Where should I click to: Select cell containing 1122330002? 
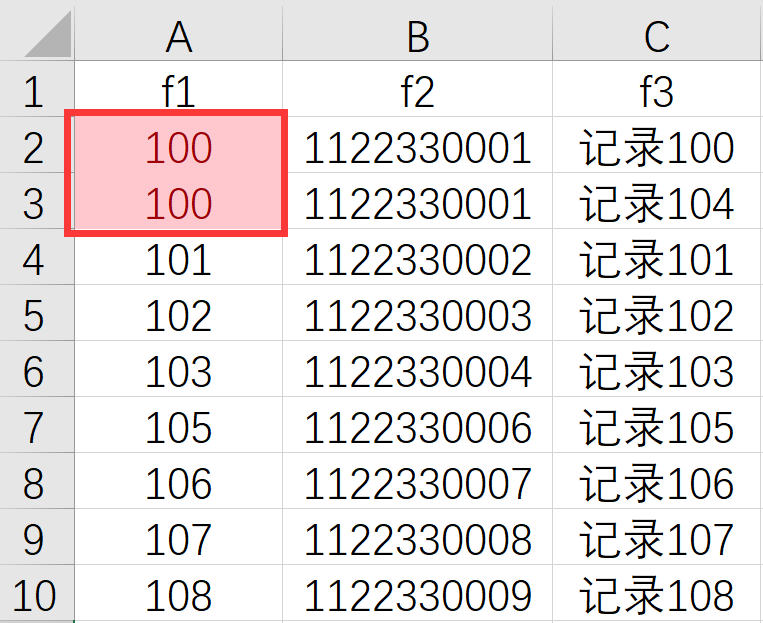tap(417, 260)
